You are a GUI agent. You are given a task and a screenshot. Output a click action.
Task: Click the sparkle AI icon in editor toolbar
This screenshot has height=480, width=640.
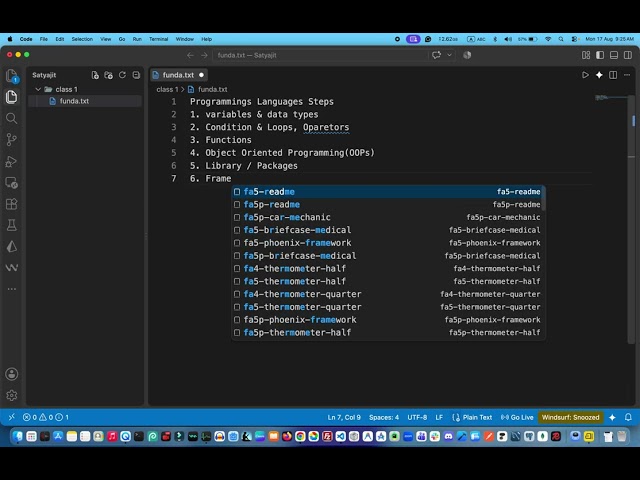pyautogui.click(x=599, y=75)
